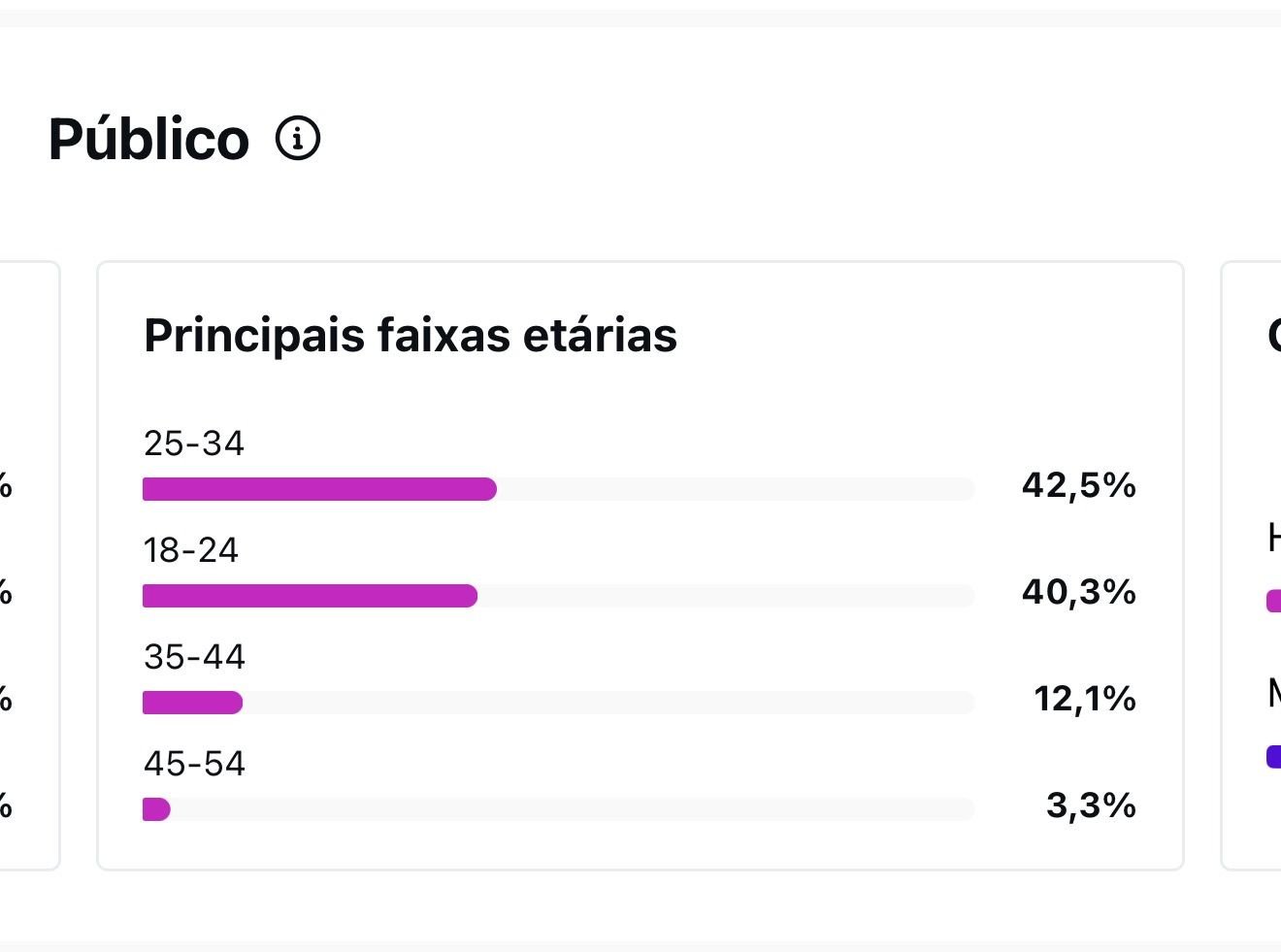The width and height of the screenshot is (1281, 952).
Task: Click the info icon beside Público
Action: click(298, 139)
